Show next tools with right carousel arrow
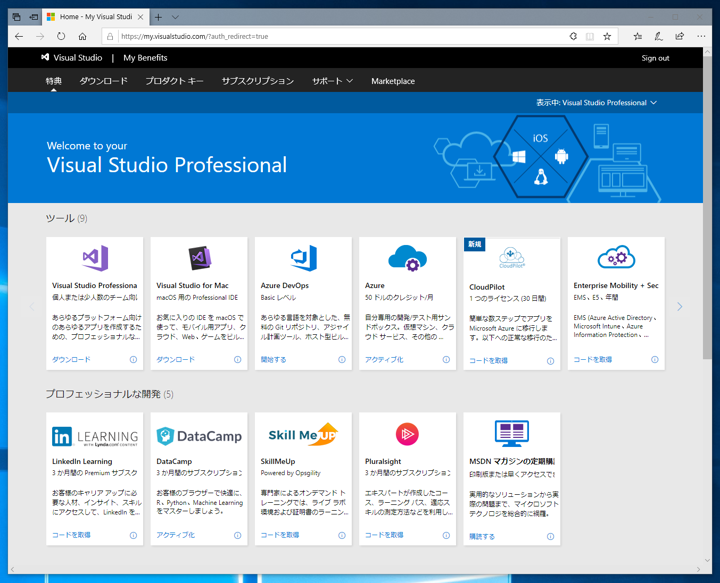This screenshot has height=583, width=720. pyautogui.click(x=680, y=307)
